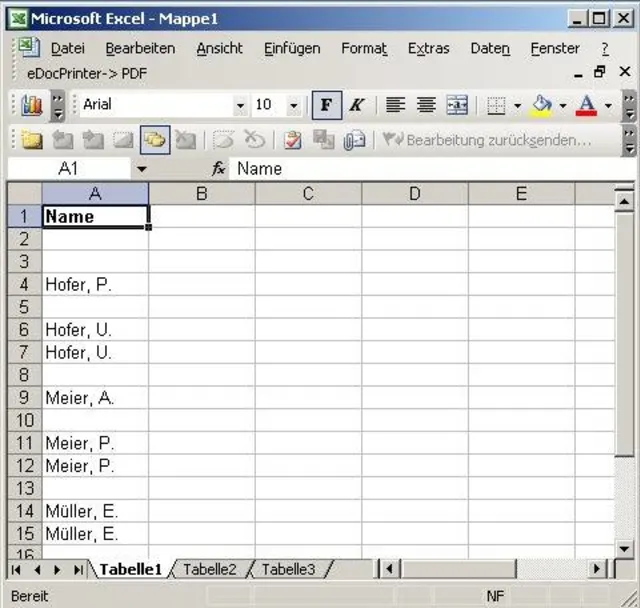Click the next comment icon
Screen dimensions: 640x608
[x=93, y=140]
